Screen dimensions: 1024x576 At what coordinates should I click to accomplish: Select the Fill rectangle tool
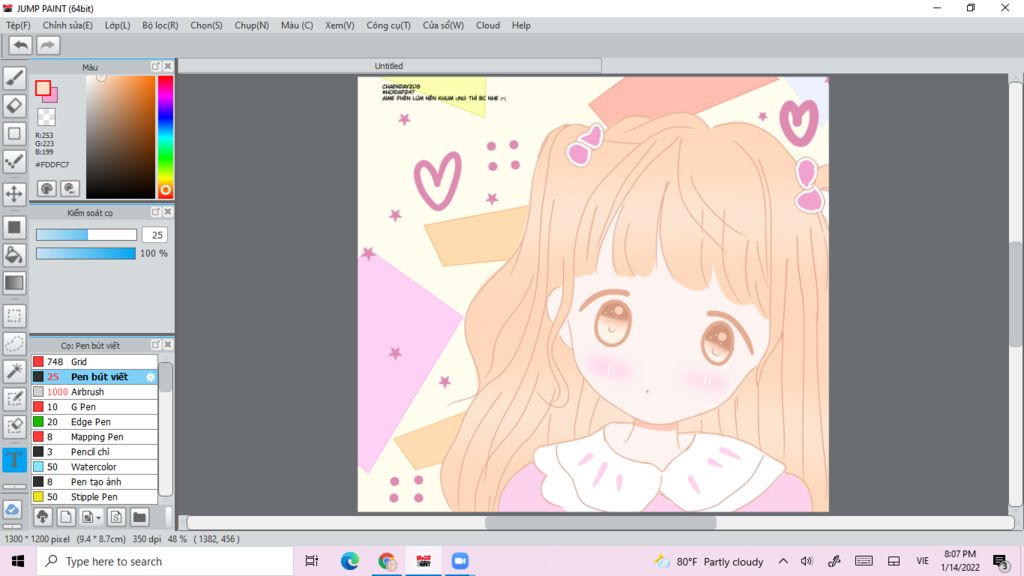coord(14,227)
